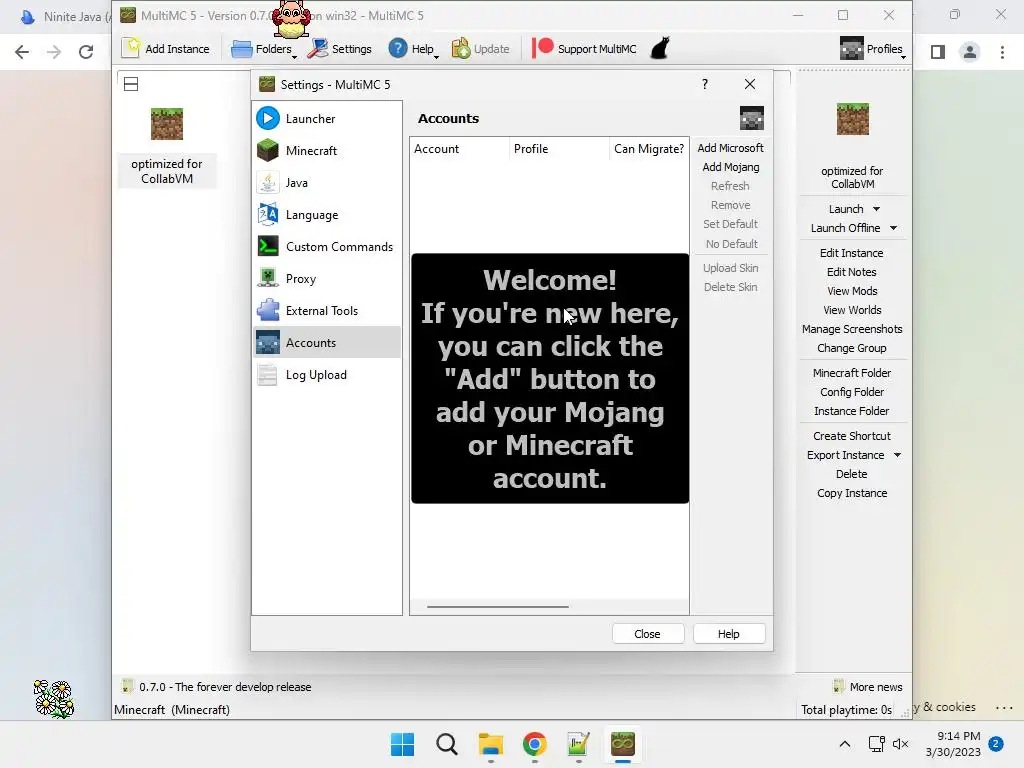This screenshot has width=1024, height=768.
Task: Click Edit Notes in side panel
Action: pyautogui.click(x=852, y=272)
